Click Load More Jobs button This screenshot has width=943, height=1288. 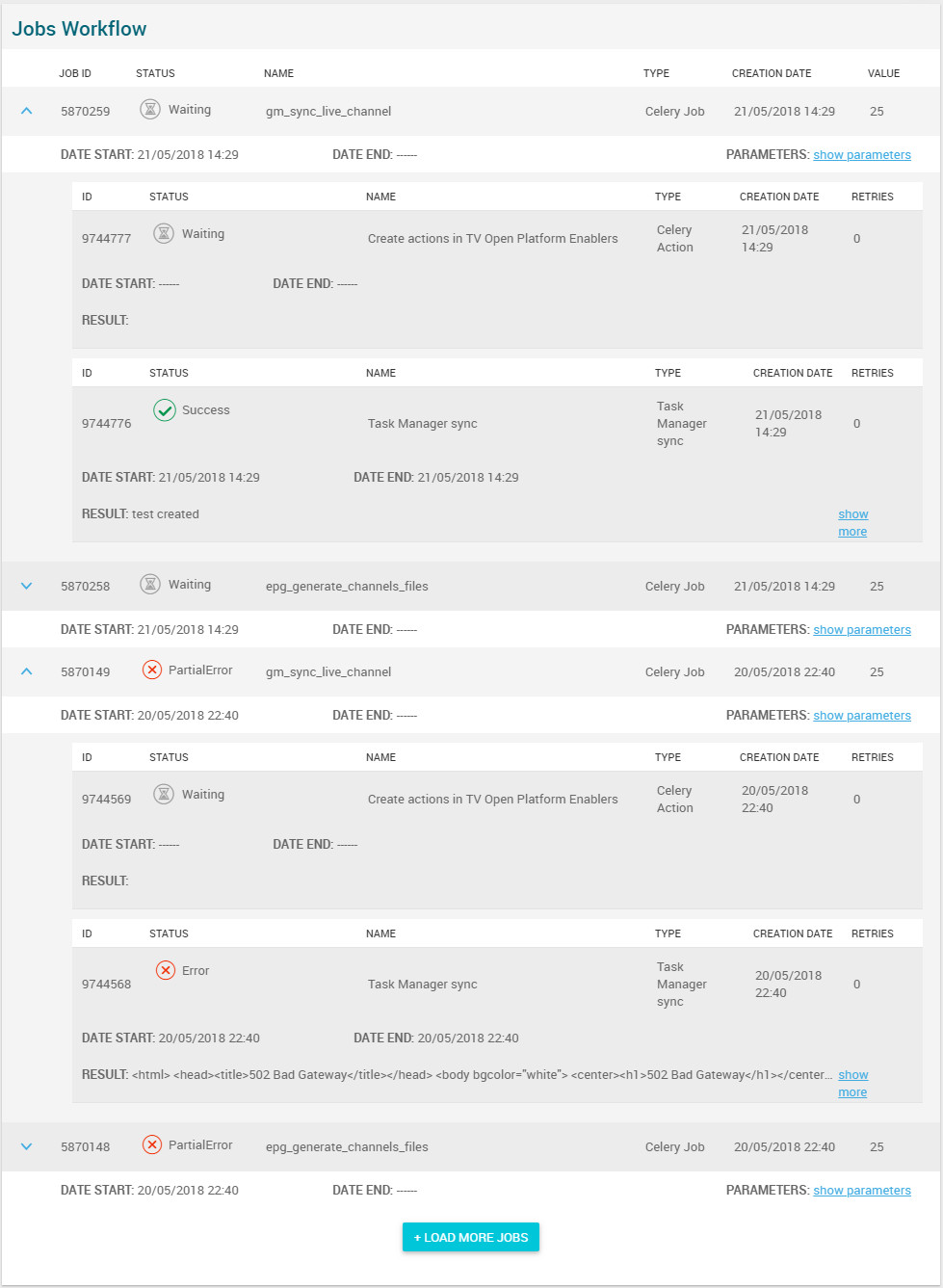pos(471,1237)
